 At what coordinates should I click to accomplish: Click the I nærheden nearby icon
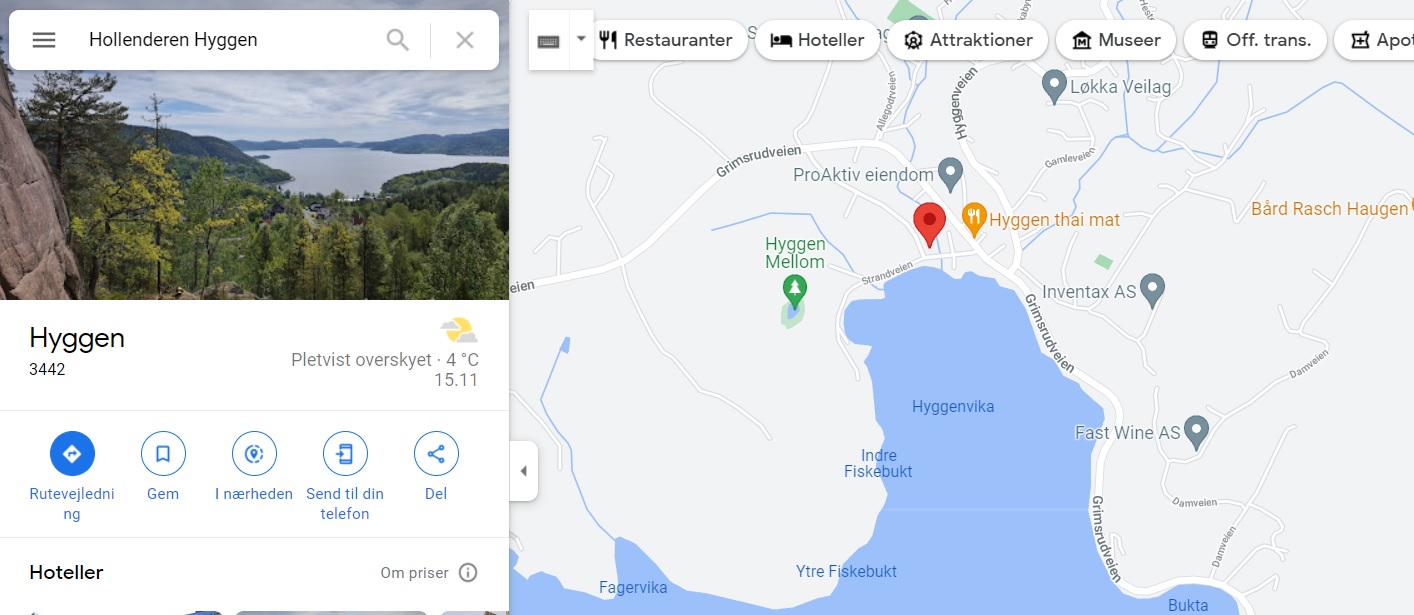[254, 454]
